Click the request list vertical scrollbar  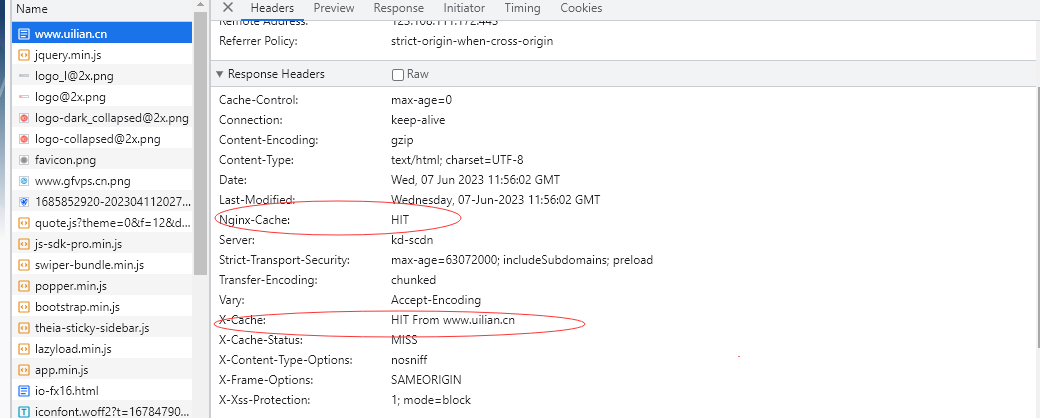click(200, 150)
